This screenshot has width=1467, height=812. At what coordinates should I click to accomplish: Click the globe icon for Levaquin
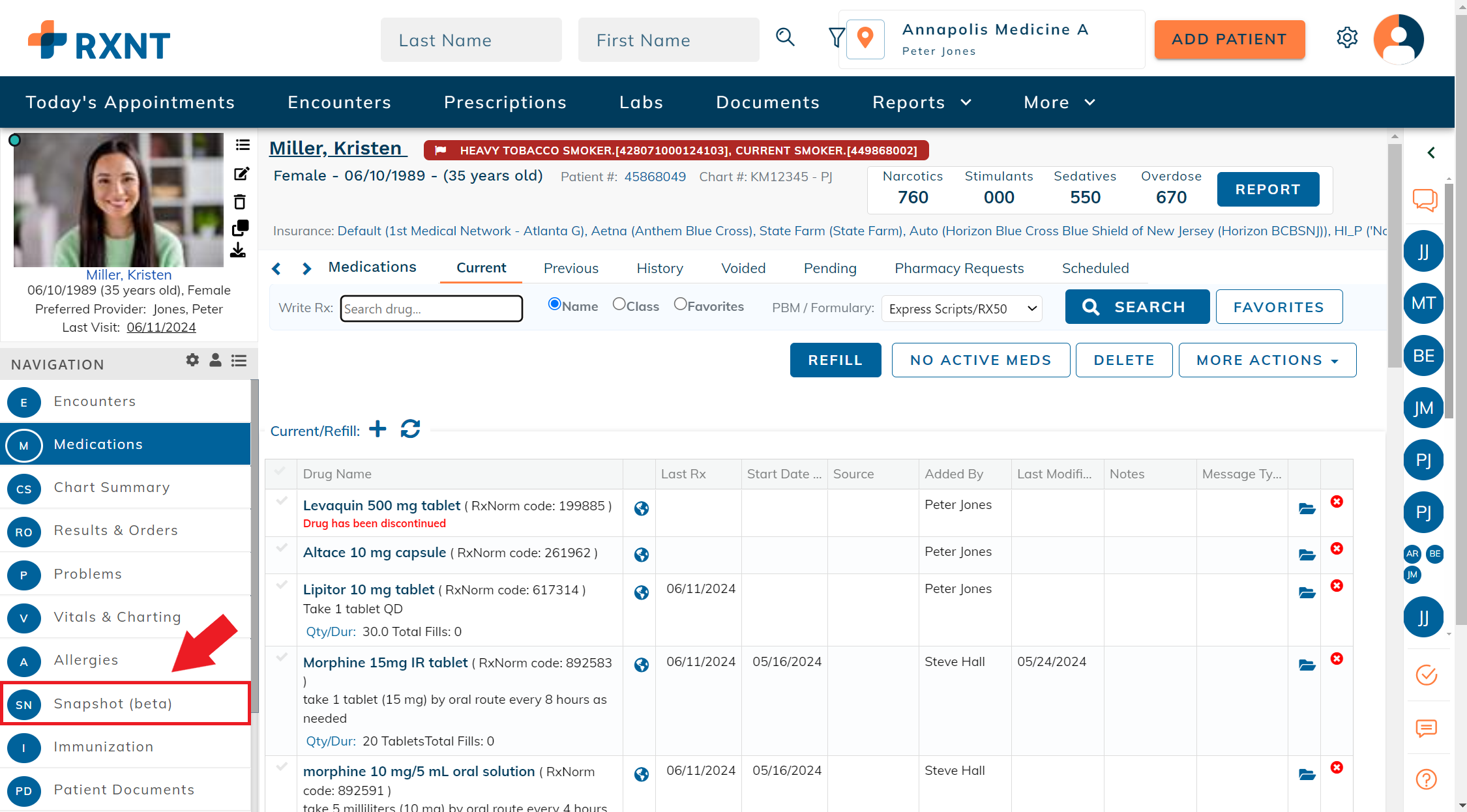click(x=642, y=508)
